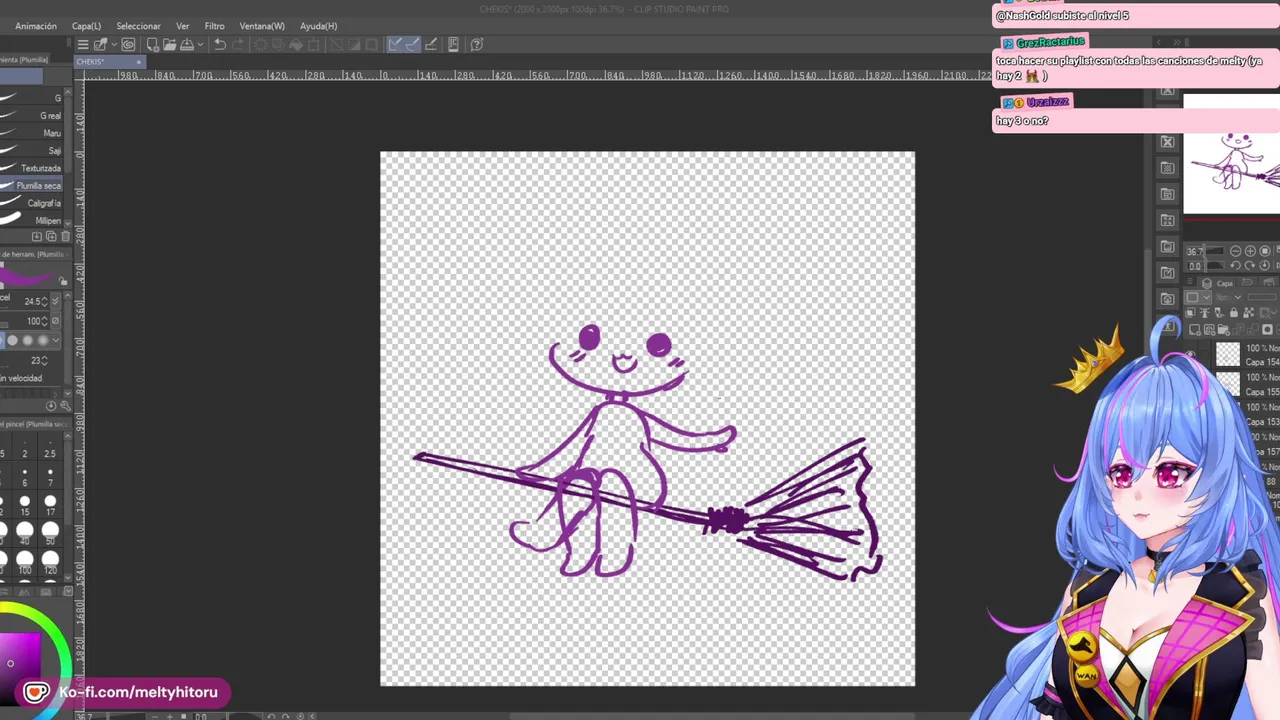The width and height of the screenshot is (1280, 720).
Task: Open the Ver menu
Action: tap(182, 26)
